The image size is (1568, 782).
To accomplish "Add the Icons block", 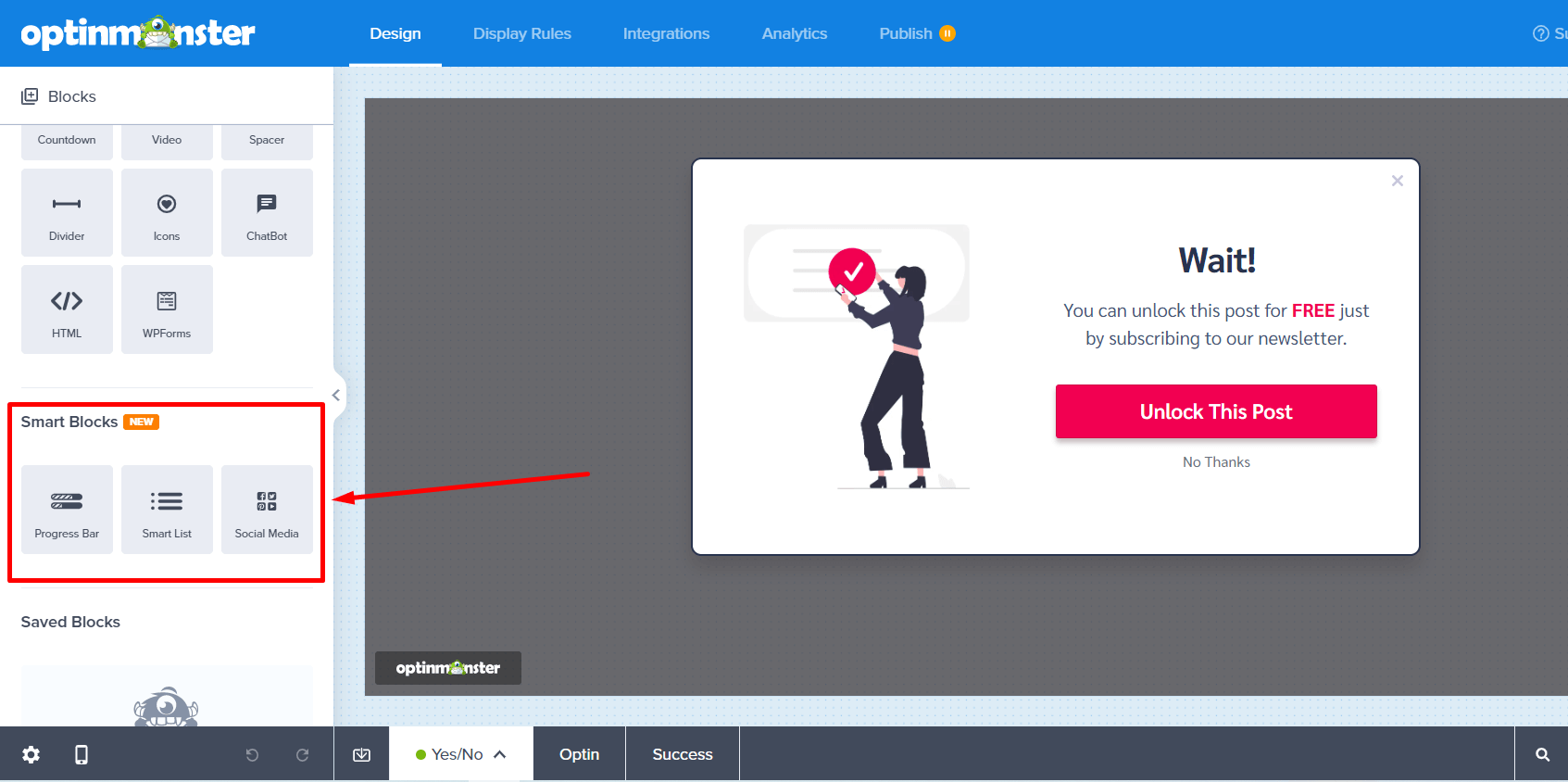I will pos(167,213).
